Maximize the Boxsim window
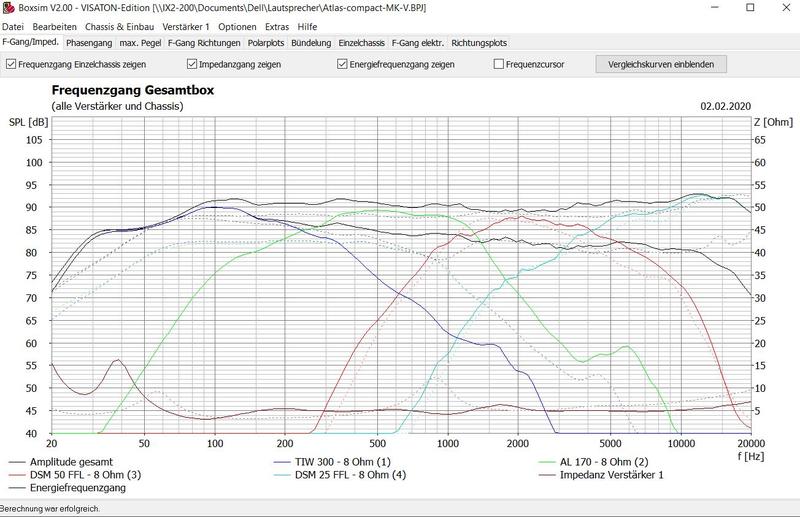Screen dimensions: 800x517 point(751,8)
